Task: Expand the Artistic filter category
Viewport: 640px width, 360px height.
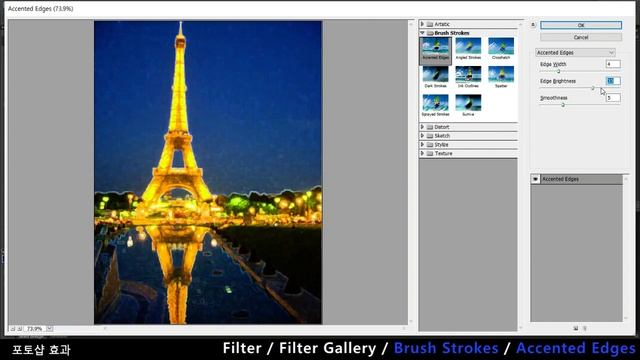Action: [x=422, y=24]
